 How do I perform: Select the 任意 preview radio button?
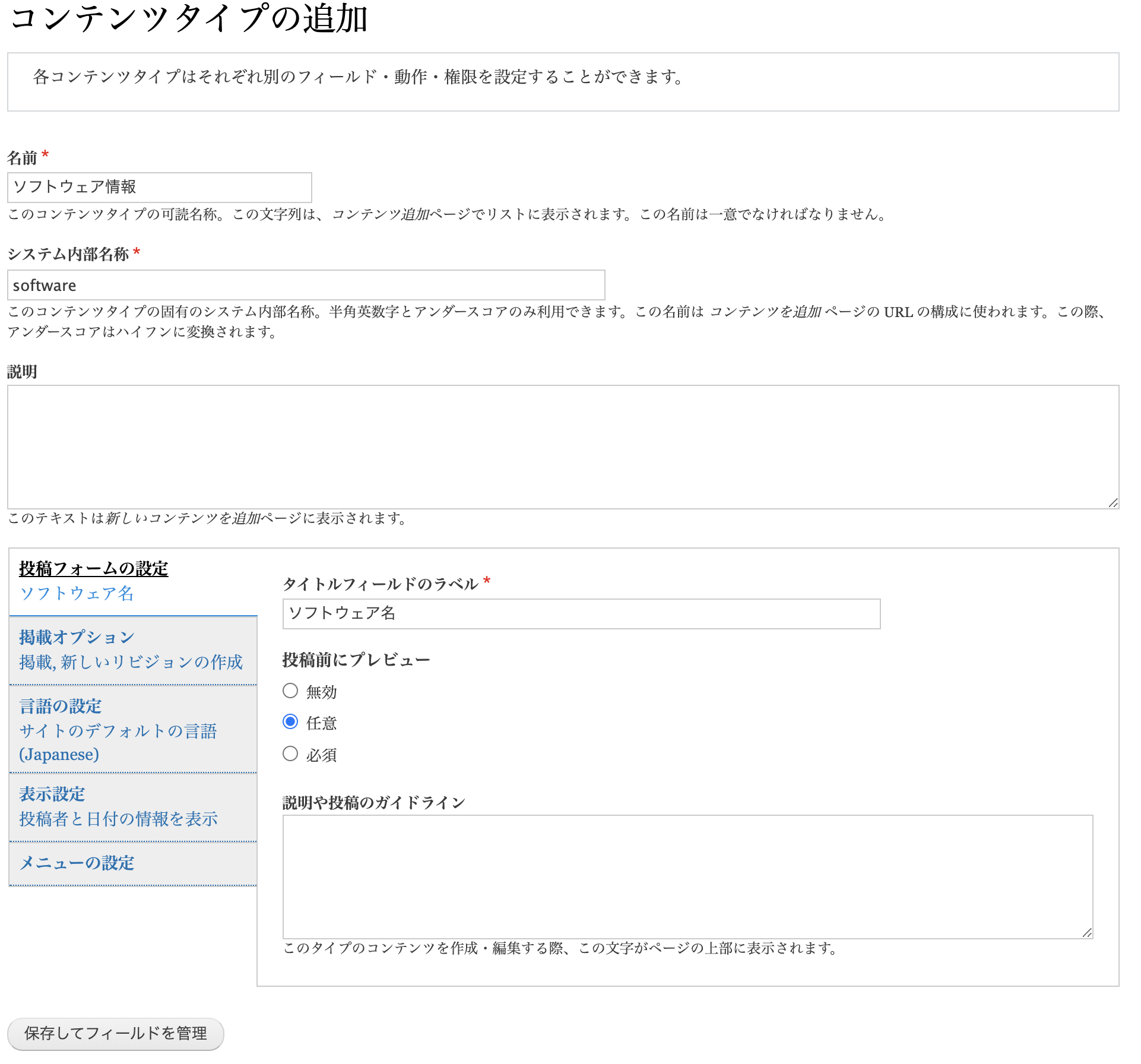290,722
